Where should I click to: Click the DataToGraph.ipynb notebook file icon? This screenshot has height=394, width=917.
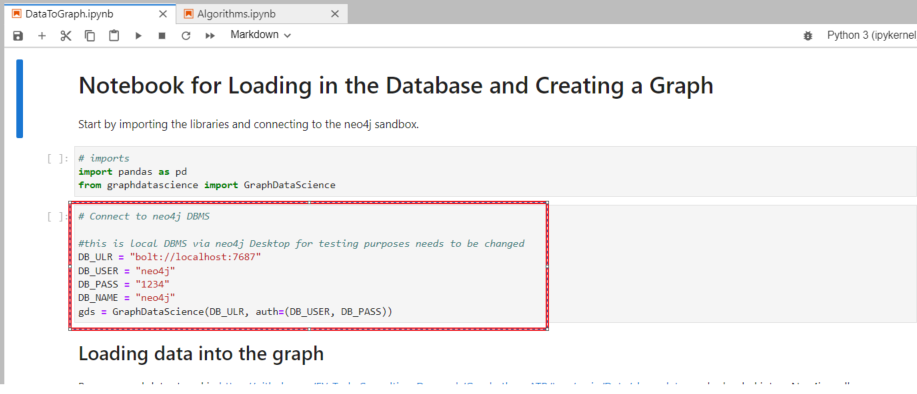[x=16, y=13]
